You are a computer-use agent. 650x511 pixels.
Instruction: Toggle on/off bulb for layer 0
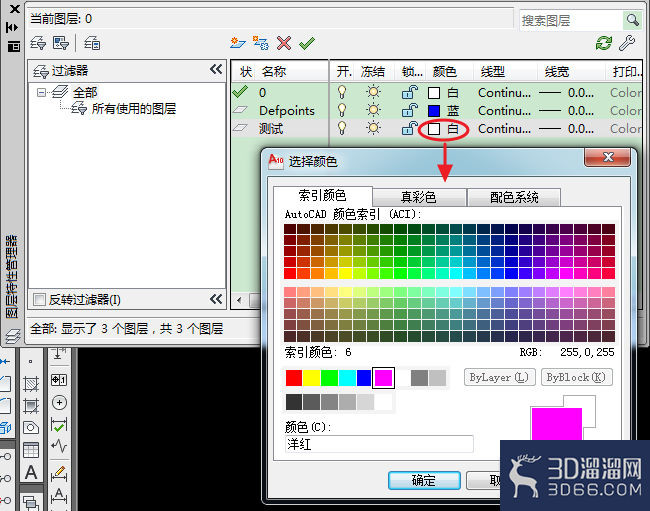[342, 92]
